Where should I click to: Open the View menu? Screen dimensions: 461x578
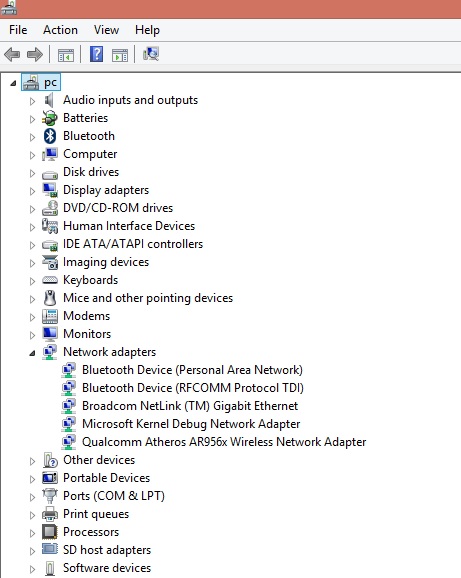tap(106, 30)
